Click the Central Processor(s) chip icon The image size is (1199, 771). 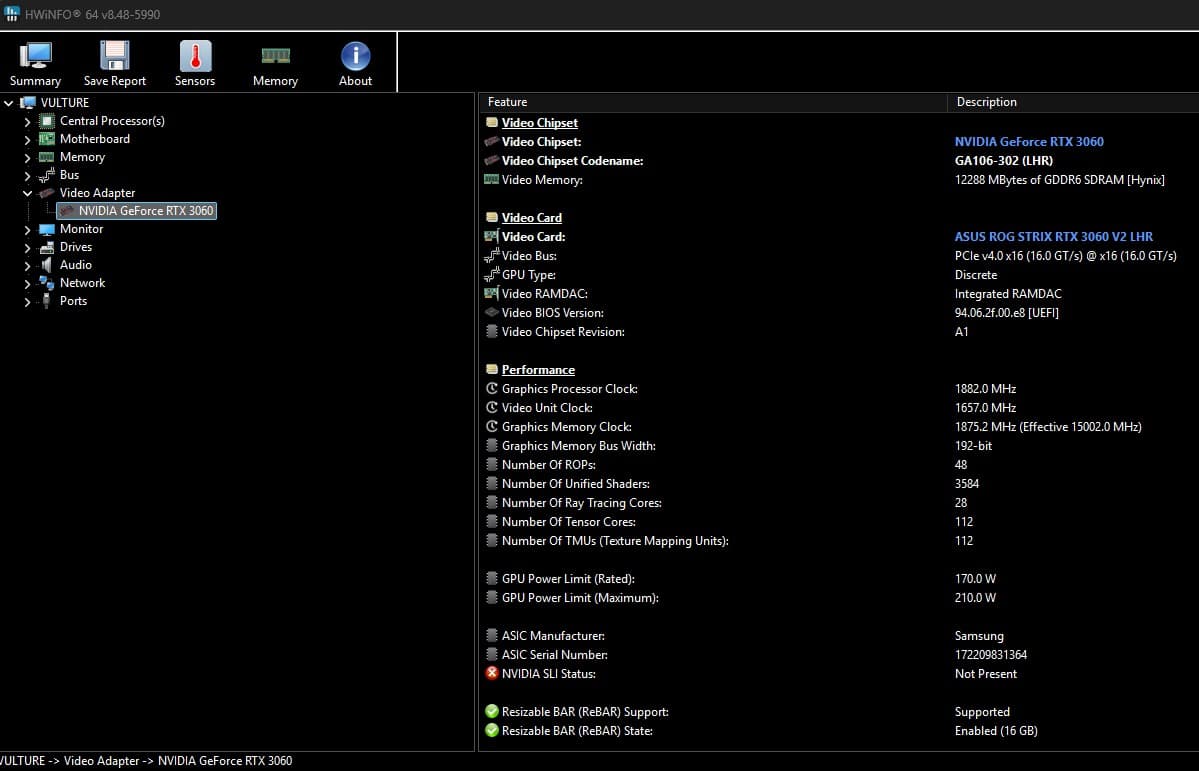pyautogui.click(x=47, y=121)
